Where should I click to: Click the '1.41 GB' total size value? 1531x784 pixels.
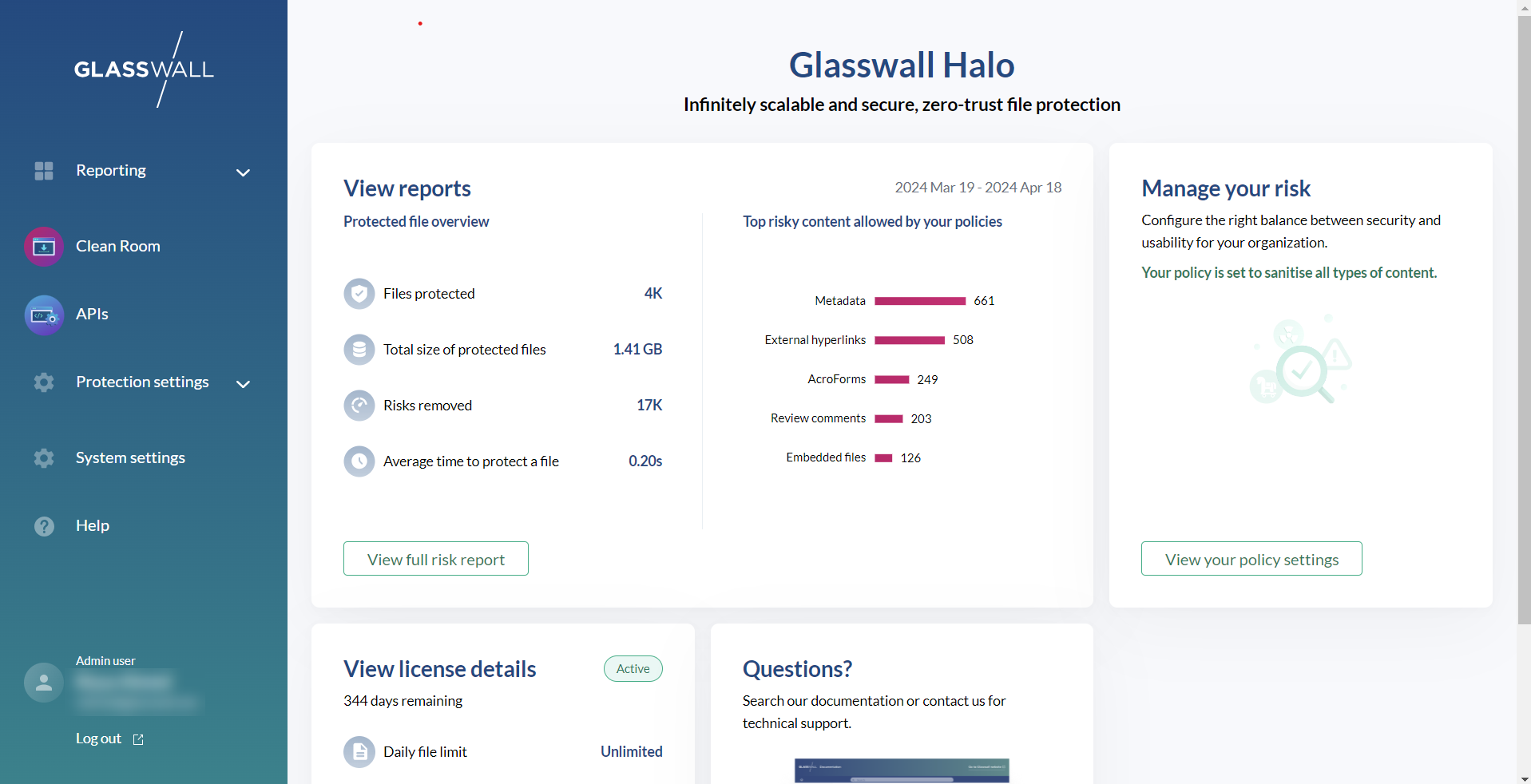(637, 350)
